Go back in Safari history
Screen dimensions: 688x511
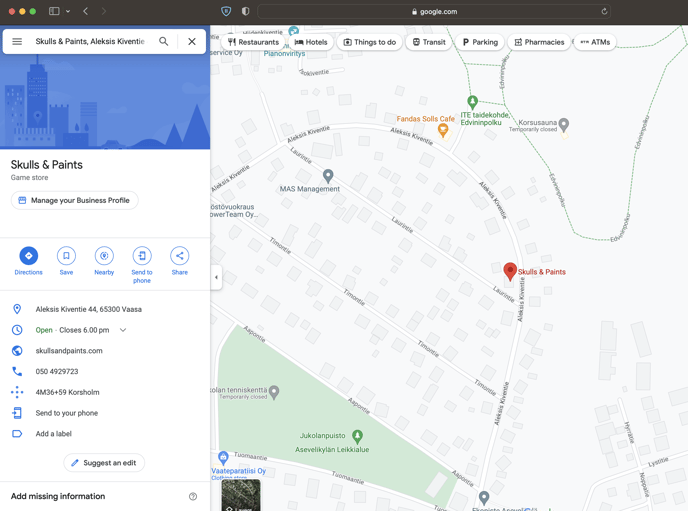tap(86, 11)
